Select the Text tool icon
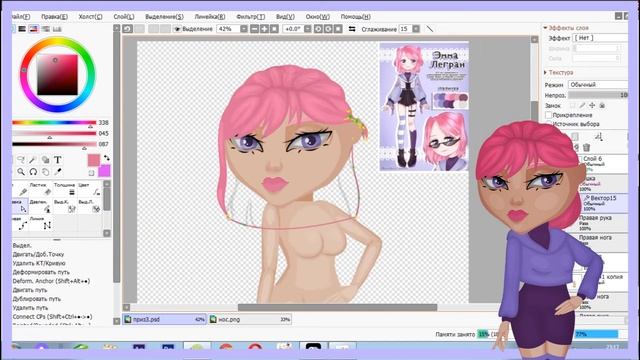The image size is (640, 360). pyautogui.click(x=58, y=160)
